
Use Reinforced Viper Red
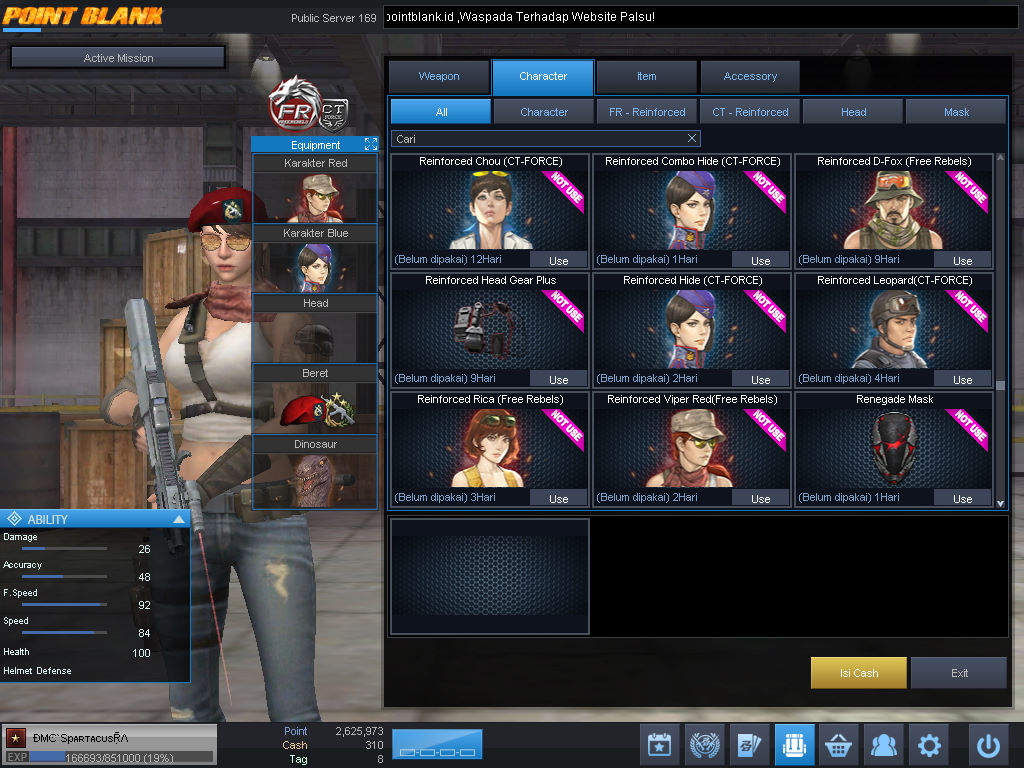click(760, 498)
